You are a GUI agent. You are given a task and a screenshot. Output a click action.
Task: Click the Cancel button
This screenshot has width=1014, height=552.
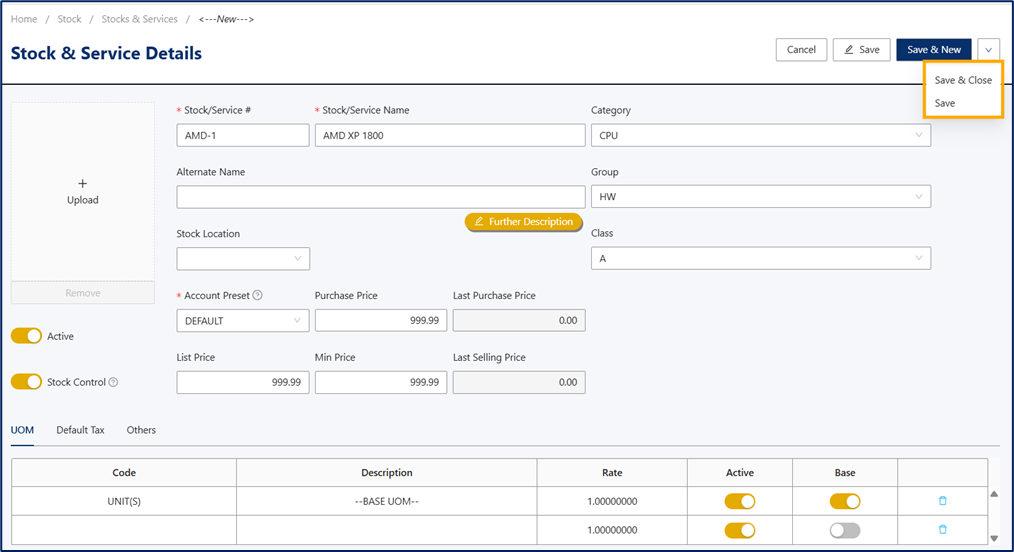coord(801,50)
